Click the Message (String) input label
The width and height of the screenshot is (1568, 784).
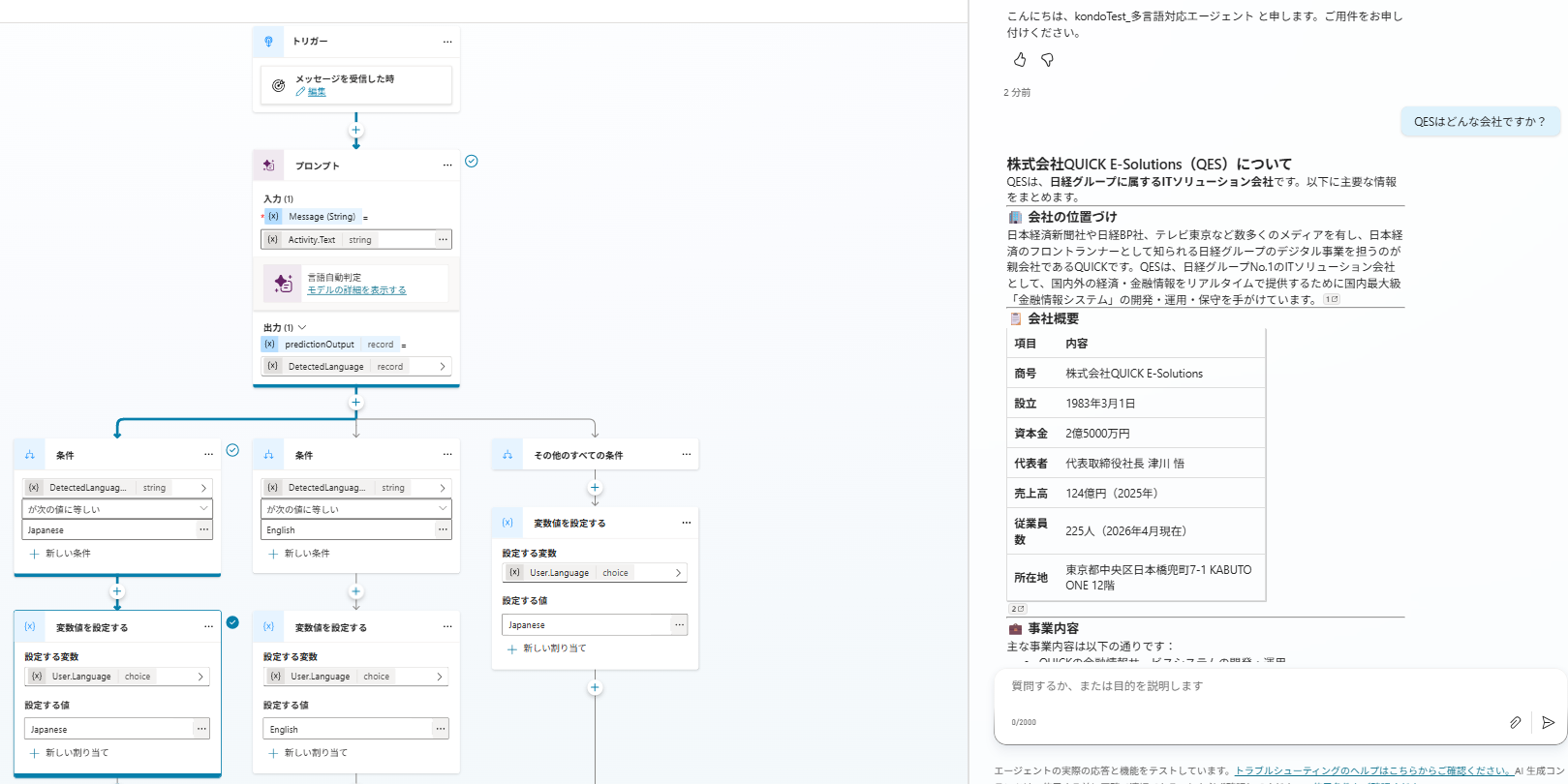click(322, 217)
